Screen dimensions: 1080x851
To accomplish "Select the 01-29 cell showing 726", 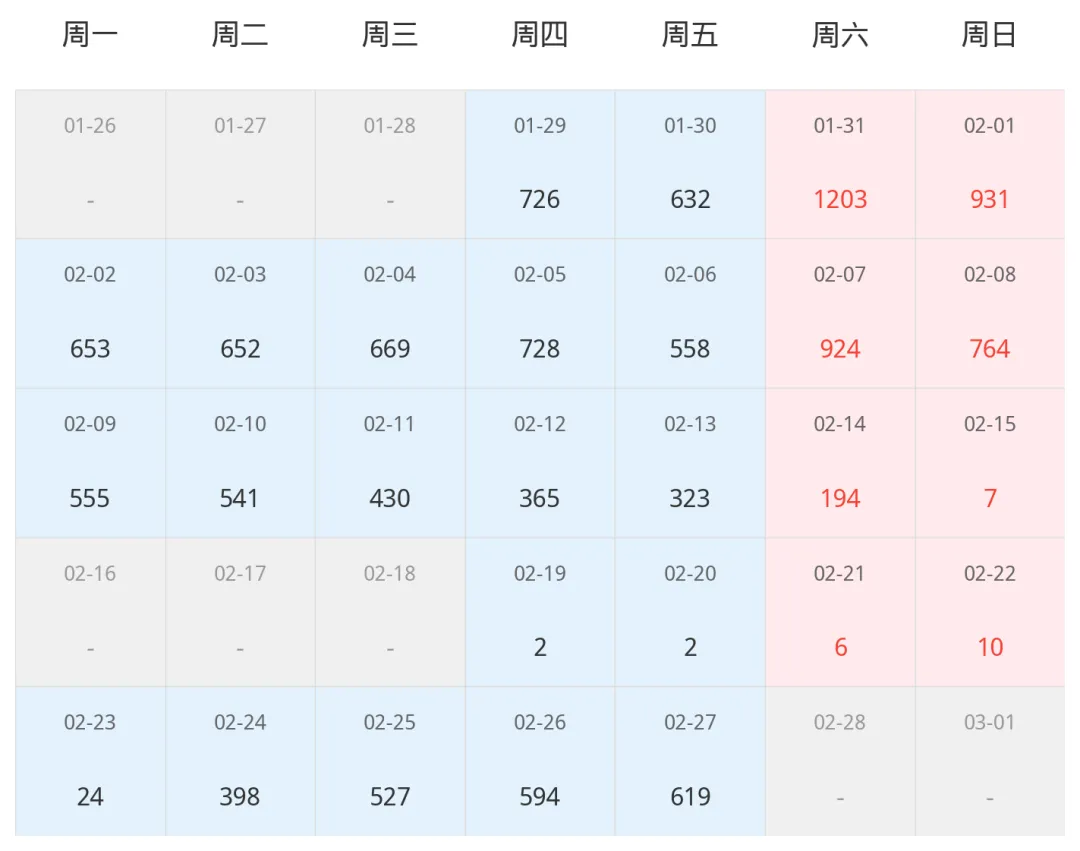I will pyautogui.click(x=540, y=165).
